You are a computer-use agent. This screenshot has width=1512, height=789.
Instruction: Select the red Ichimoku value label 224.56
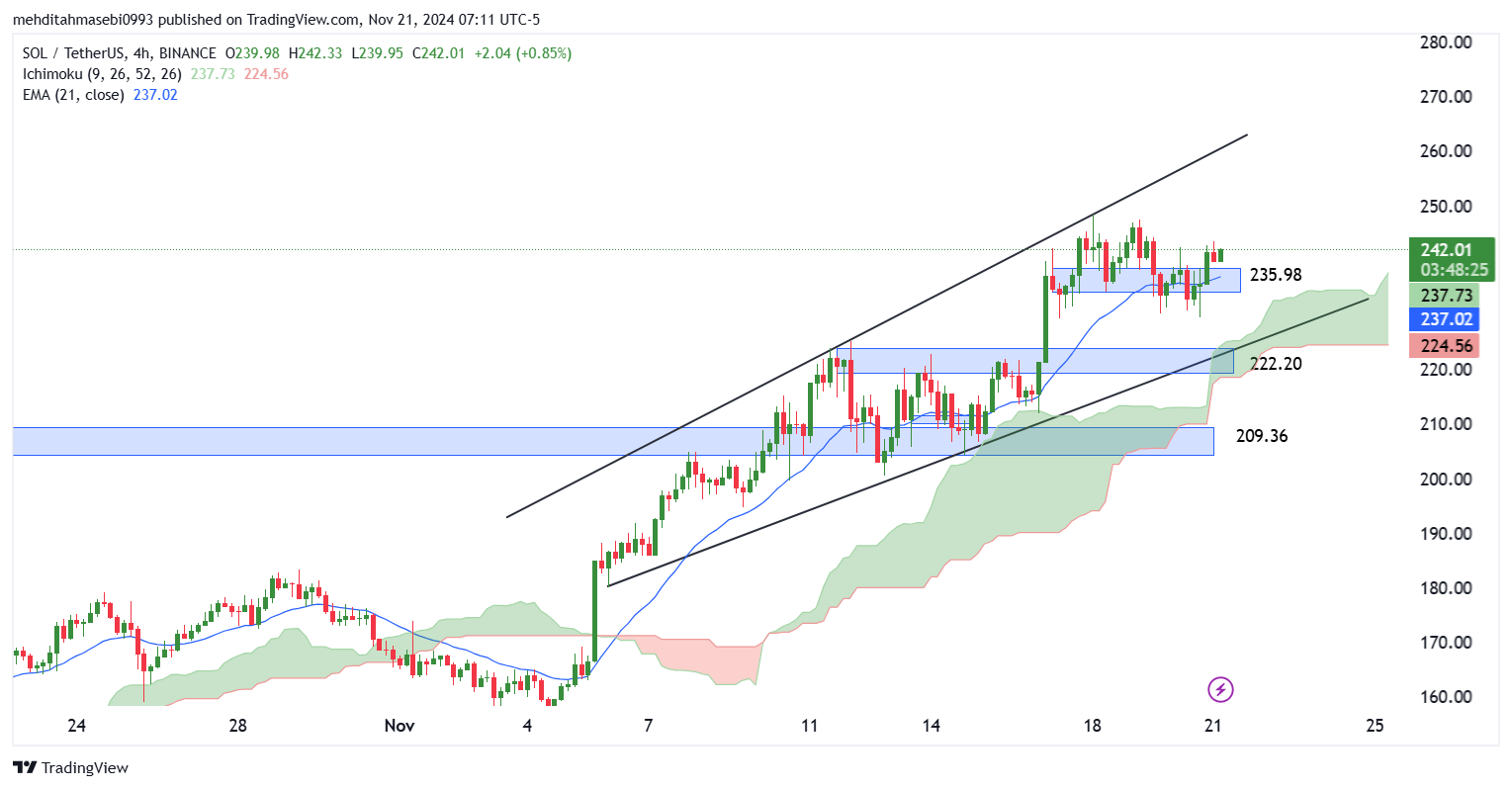pos(1446,346)
